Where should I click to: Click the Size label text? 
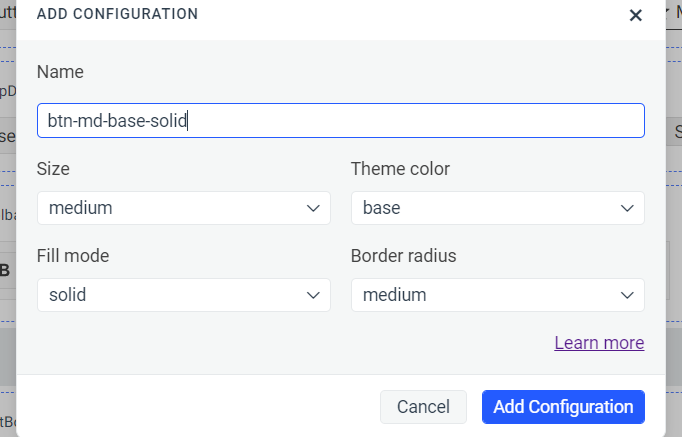click(x=53, y=169)
